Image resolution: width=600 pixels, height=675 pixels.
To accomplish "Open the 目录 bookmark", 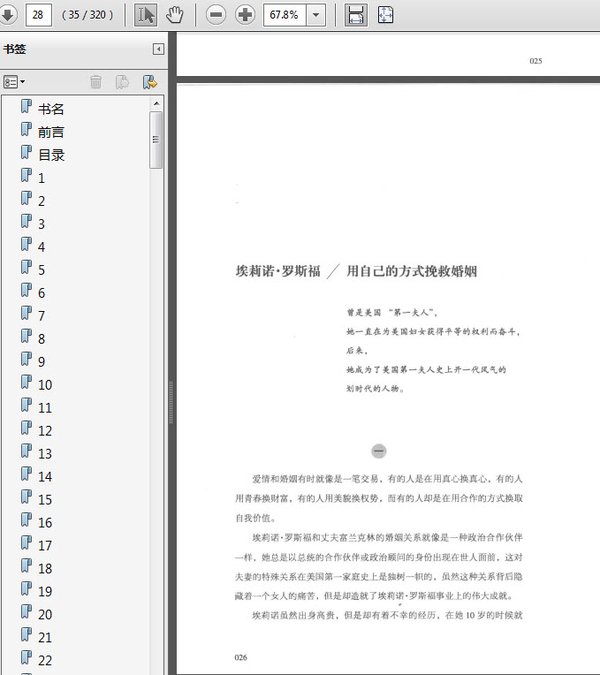I will pyautogui.click(x=51, y=155).
